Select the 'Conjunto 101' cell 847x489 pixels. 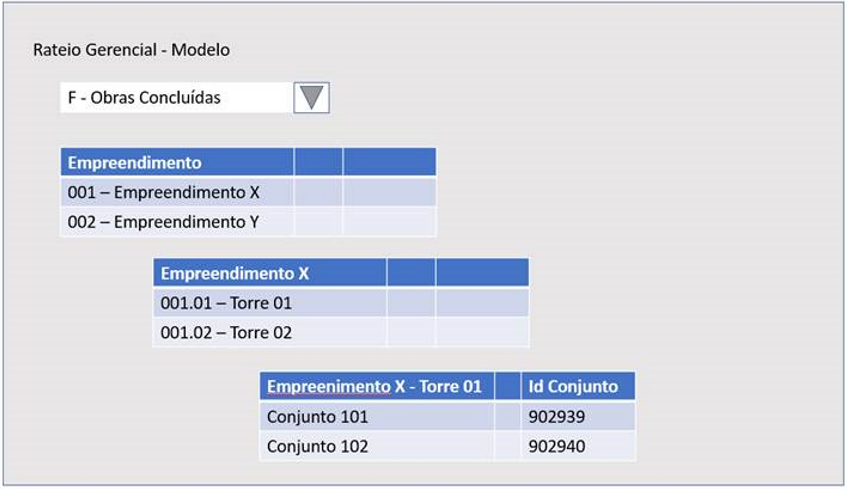[x=317, y=416]
